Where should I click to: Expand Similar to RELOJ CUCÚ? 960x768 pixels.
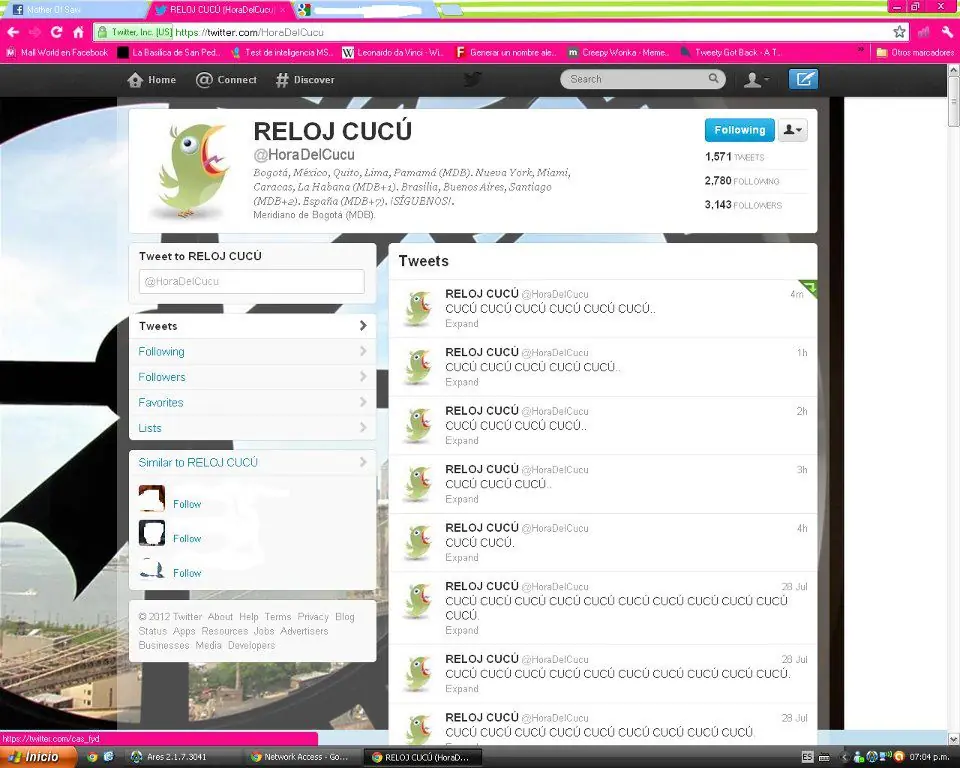click(252, 462)
